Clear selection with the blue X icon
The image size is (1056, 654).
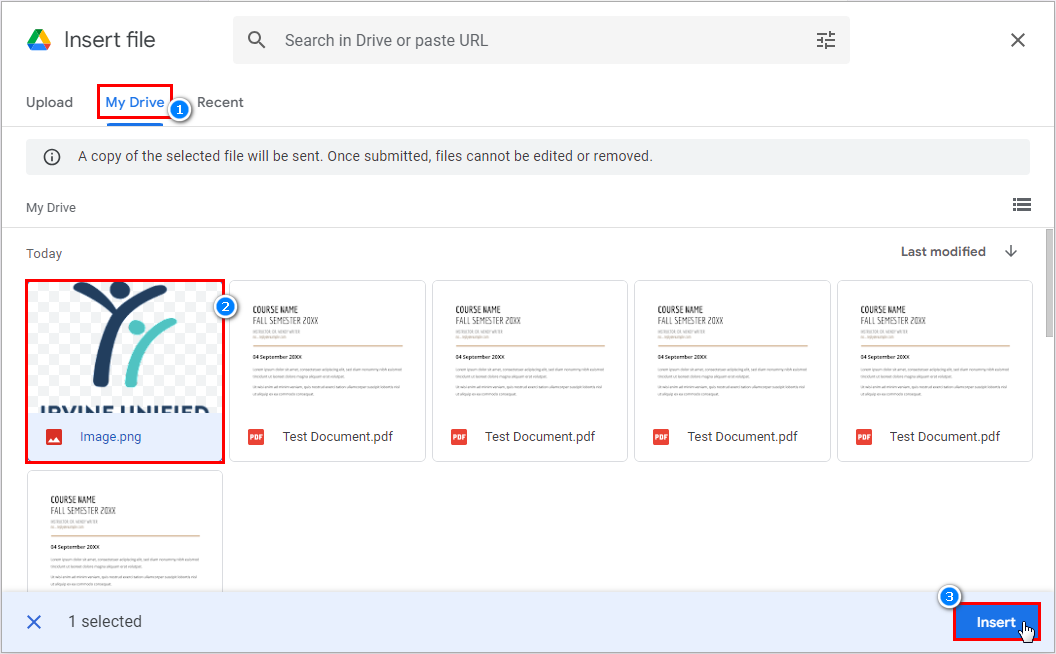click(34, 622)
